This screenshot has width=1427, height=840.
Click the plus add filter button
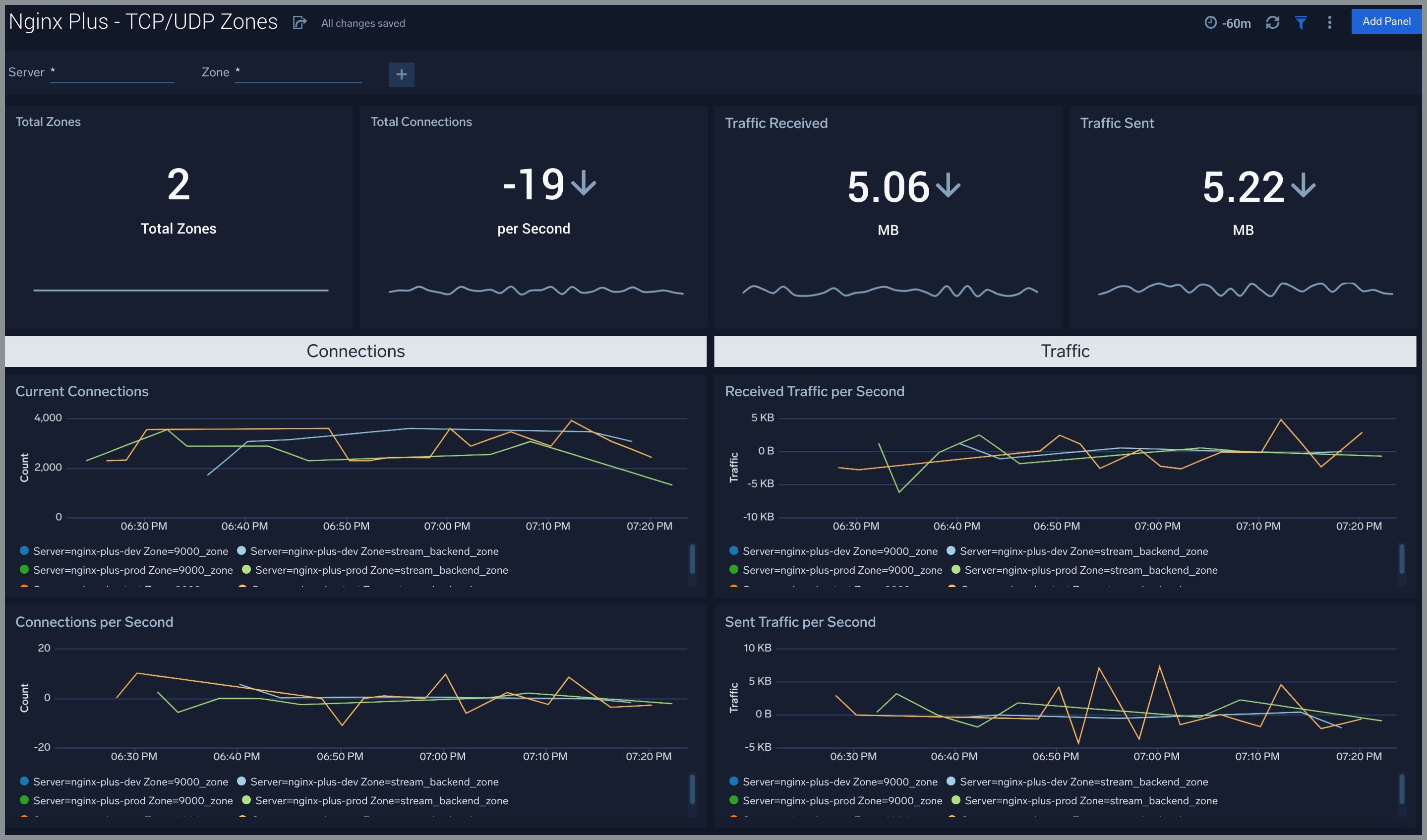pos(401,75)
